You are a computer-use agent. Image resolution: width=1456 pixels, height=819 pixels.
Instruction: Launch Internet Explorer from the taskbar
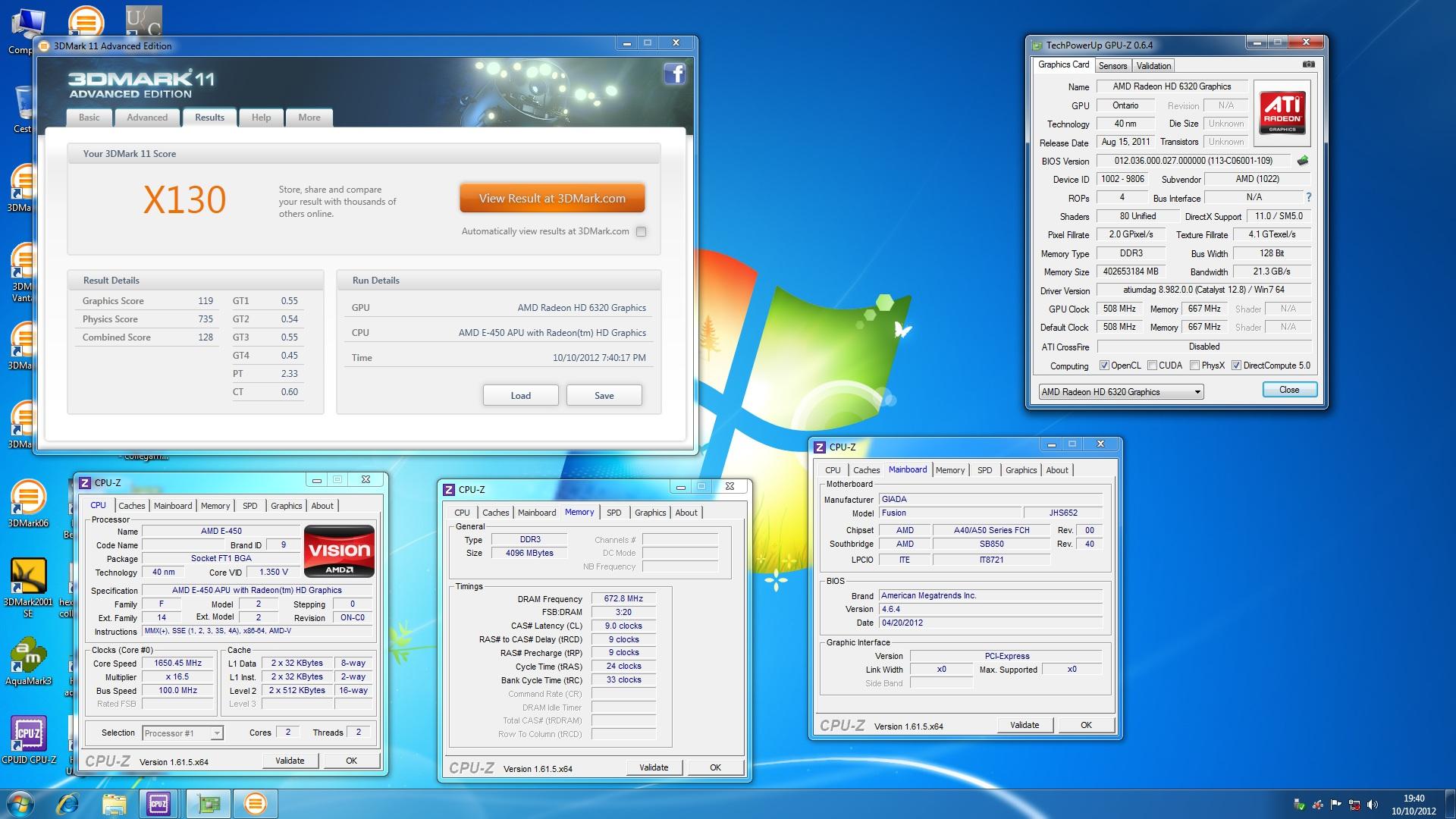[x=68, y=804]
